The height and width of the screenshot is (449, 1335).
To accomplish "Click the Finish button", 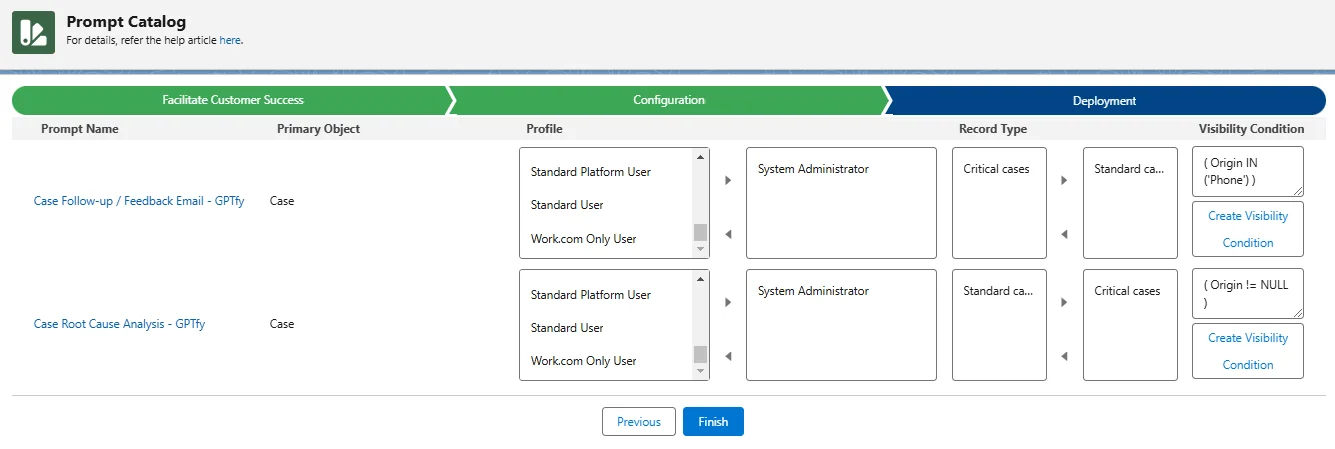I will coord(713,422).
